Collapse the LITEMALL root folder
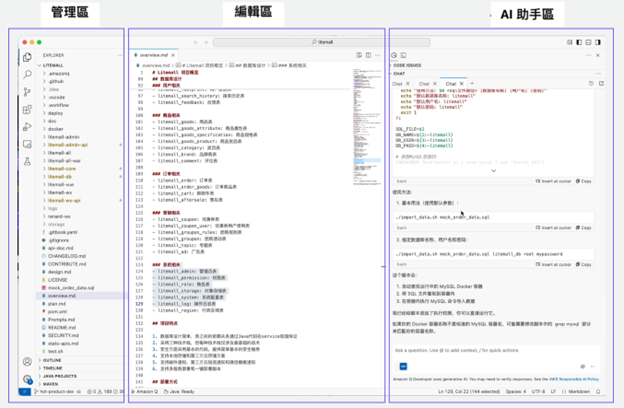 pyautogui.click(x=51, y=65)
